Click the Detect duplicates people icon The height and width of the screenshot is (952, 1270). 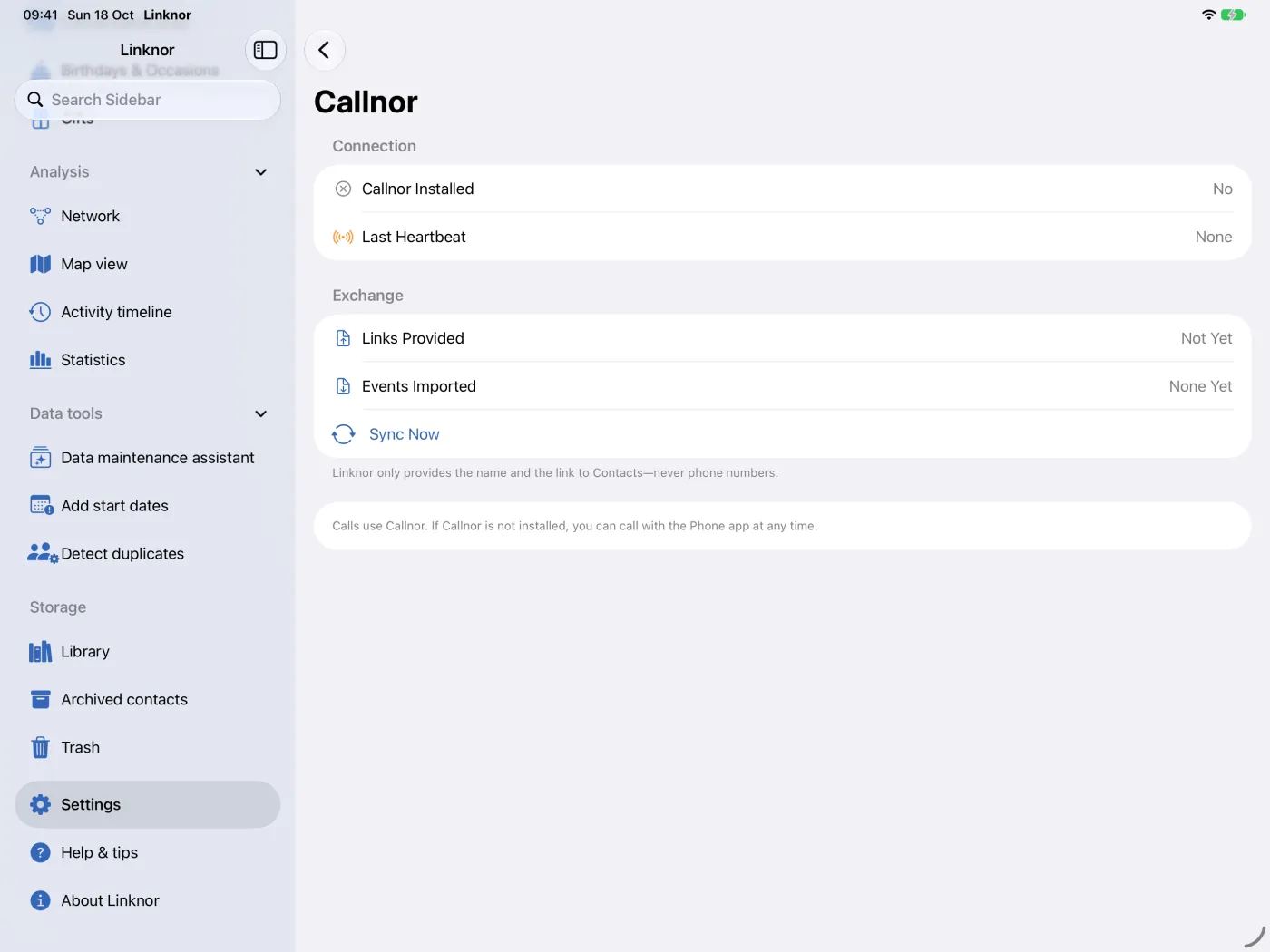(x=43, y=553)
